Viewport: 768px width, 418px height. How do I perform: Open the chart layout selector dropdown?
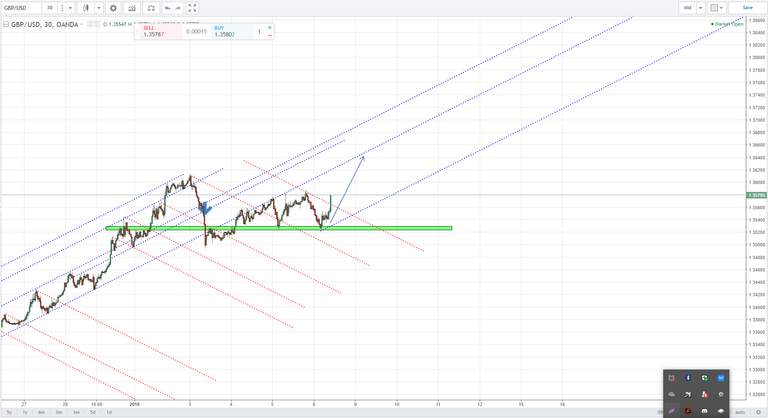(x=717, y=8)
